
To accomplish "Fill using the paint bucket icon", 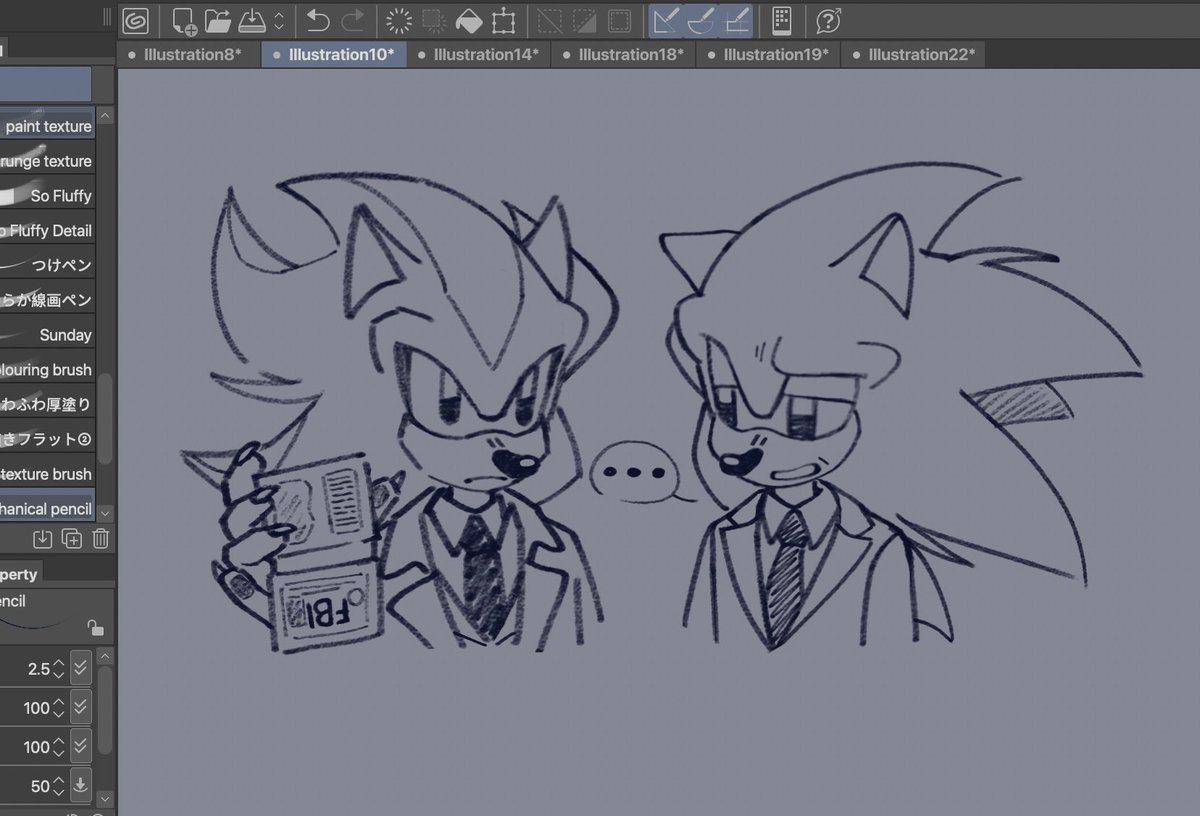I will click(x=468, y=20).
